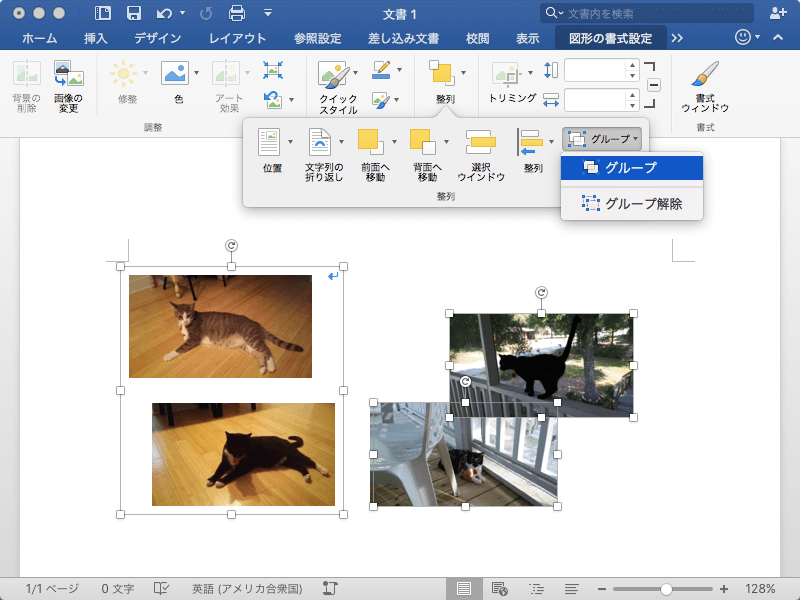Click the sidebar layout icon

click(103, 13)
